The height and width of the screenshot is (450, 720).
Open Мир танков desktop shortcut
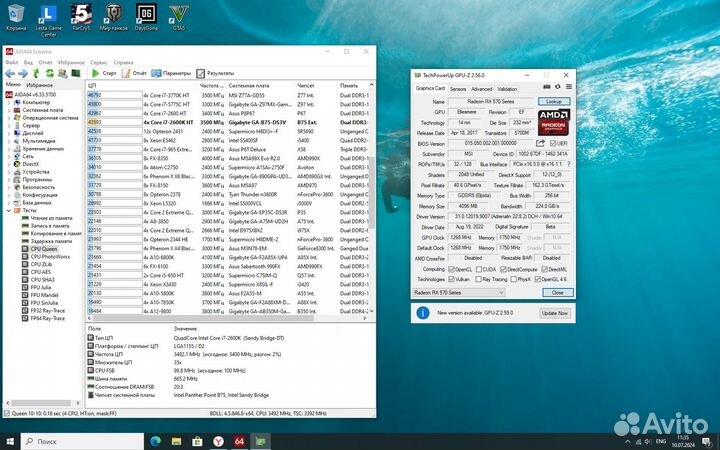coord(113,18)
